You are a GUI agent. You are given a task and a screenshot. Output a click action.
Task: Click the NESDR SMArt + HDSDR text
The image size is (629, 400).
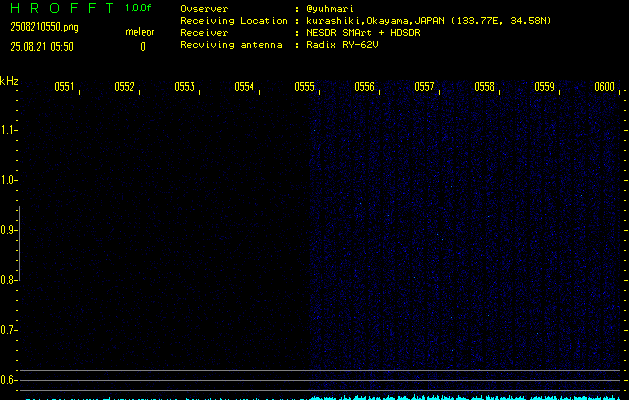(363, 33)
